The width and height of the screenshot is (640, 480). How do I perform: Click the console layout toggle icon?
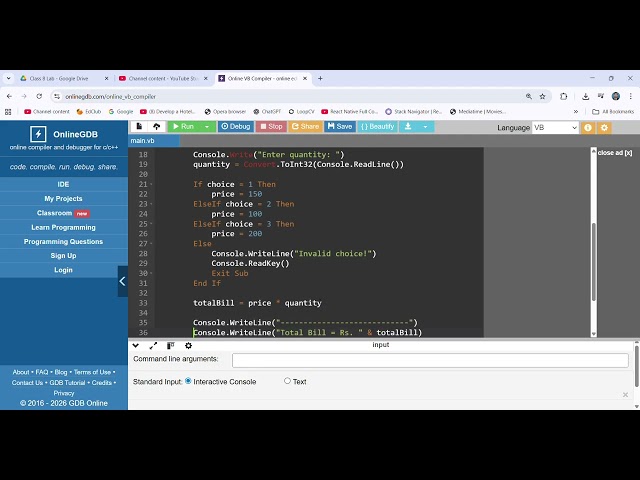[171, 346]
